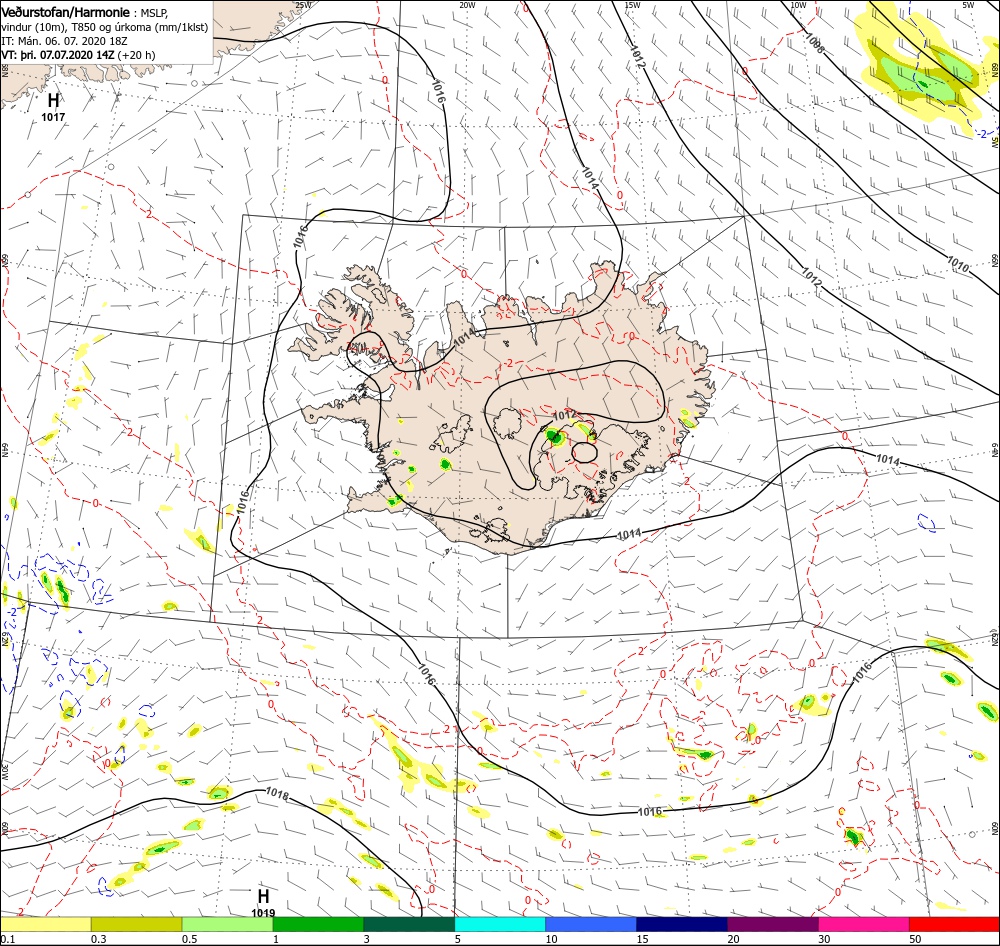Click the pink 30 mm legend swatch

pyautogui.click(x=864, y=924)
